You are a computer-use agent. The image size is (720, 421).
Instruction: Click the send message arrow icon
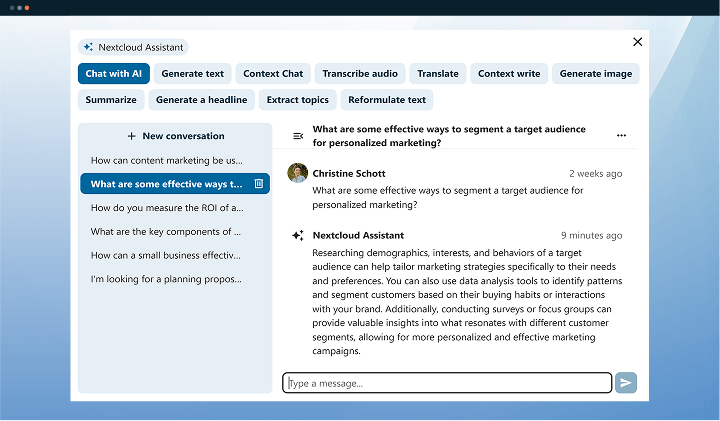(x=625, y=383)
